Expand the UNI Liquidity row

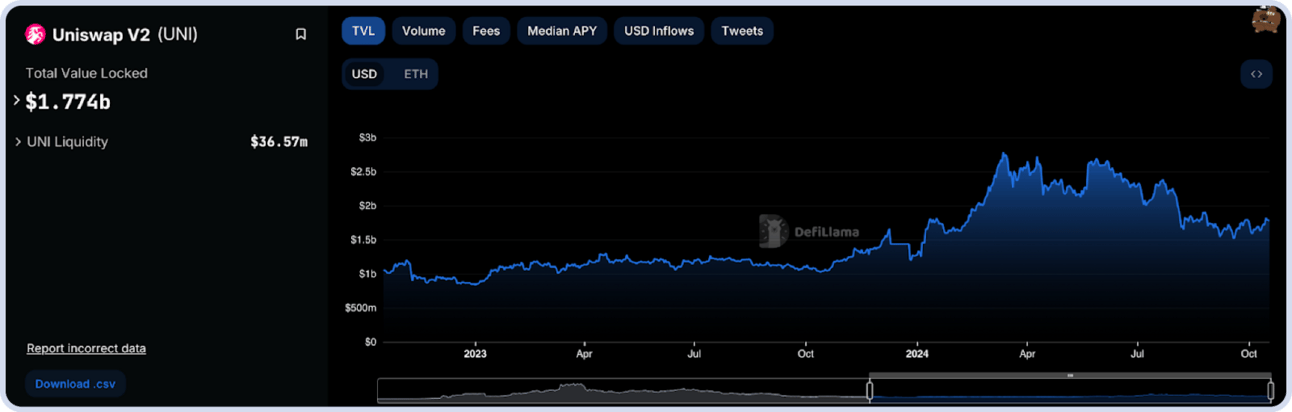(17, 142)
